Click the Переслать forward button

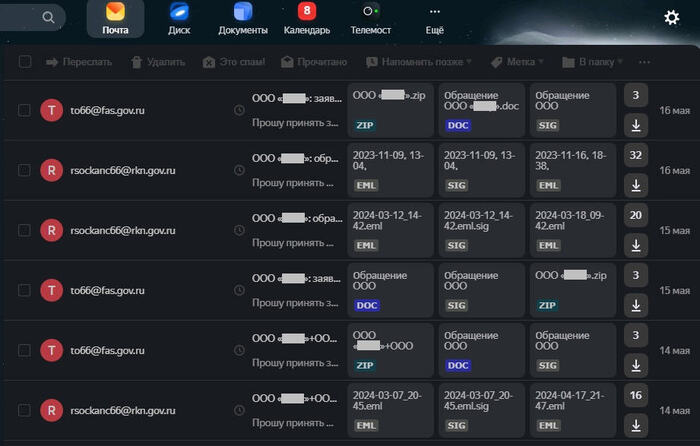point(79,62)
